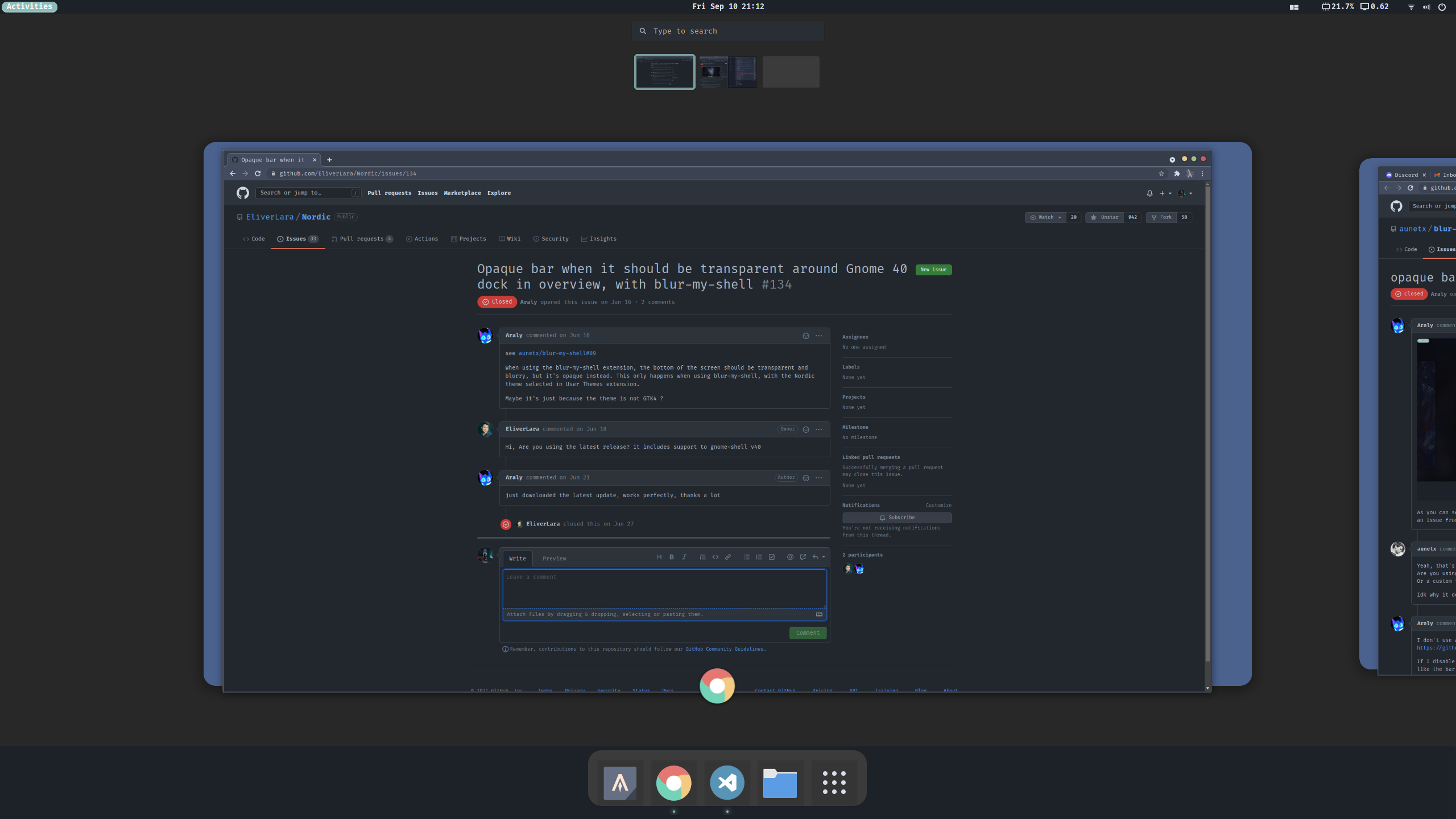Bookmark this page via the address bar star

1160,173
